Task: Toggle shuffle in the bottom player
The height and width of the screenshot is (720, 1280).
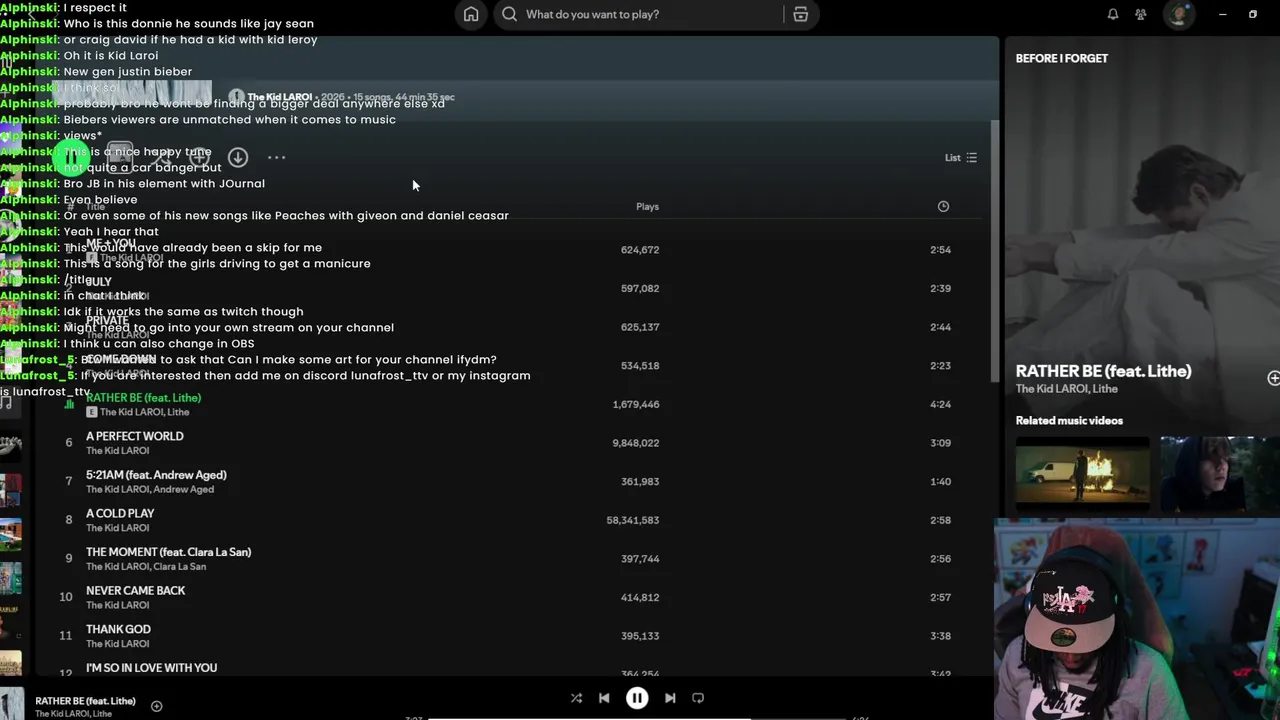Action: tap(576, 698)
